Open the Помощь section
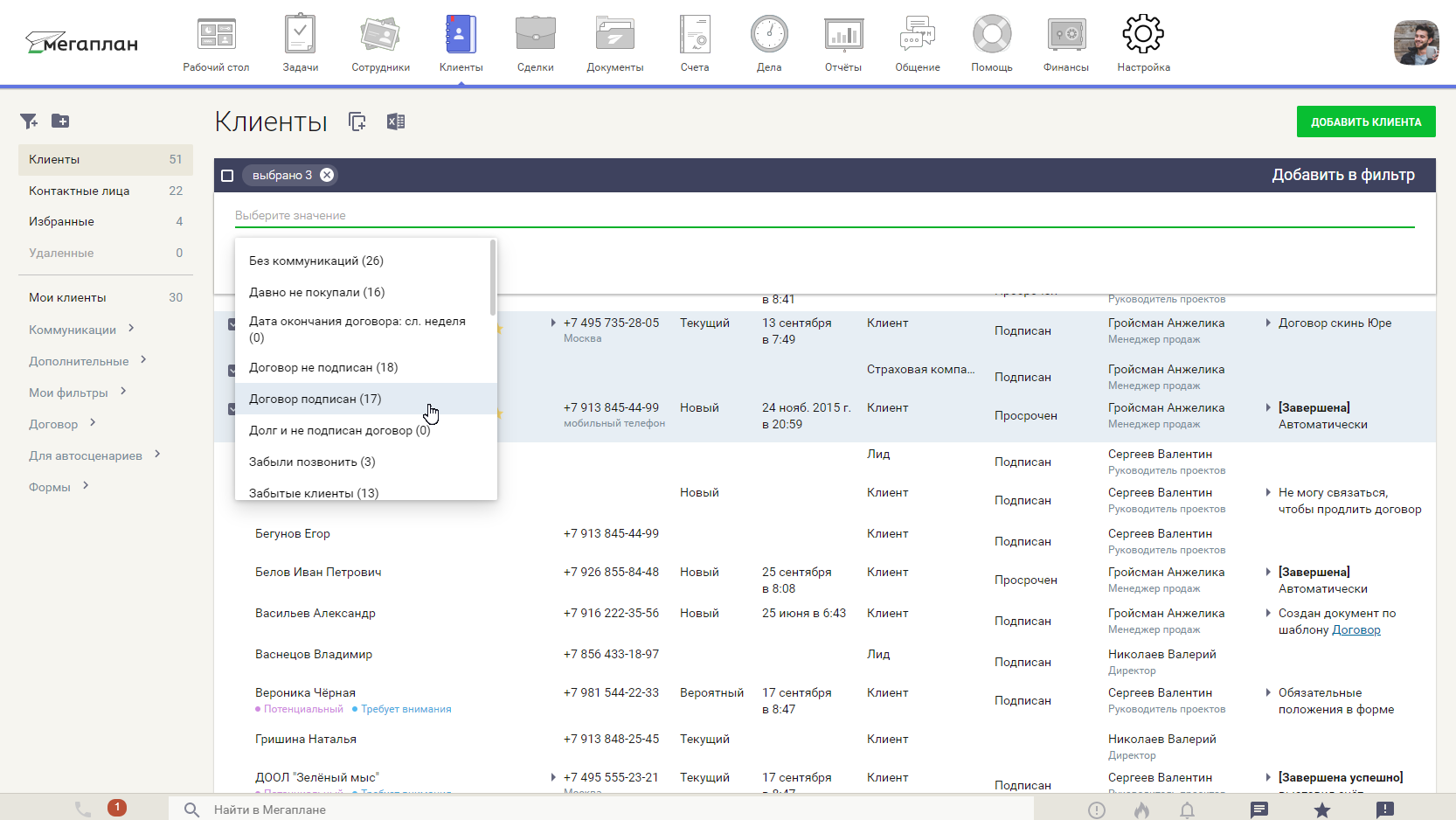 [992, 44]
